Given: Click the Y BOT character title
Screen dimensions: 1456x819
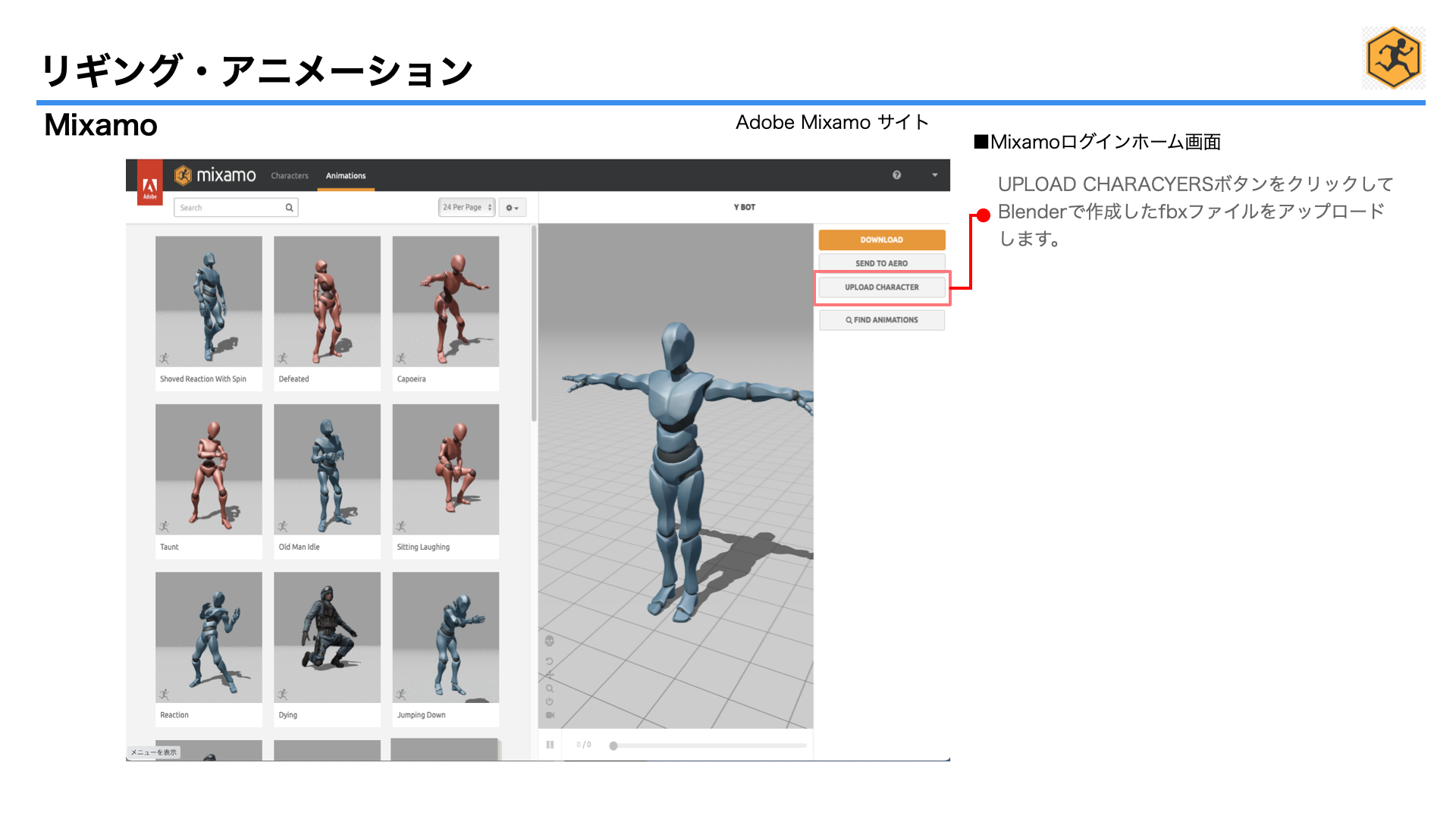Looking at the screenshot, I should [745, 207].
